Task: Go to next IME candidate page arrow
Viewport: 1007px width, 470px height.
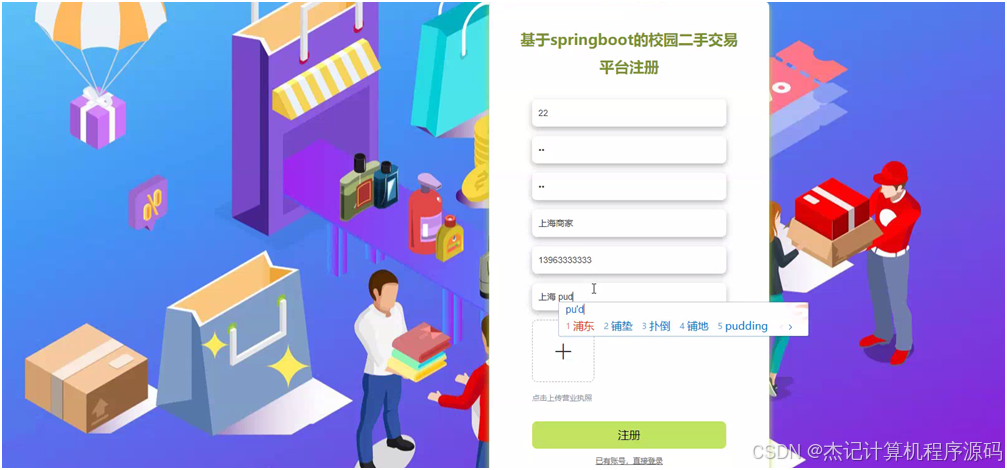Action: (x=791, y=327)
